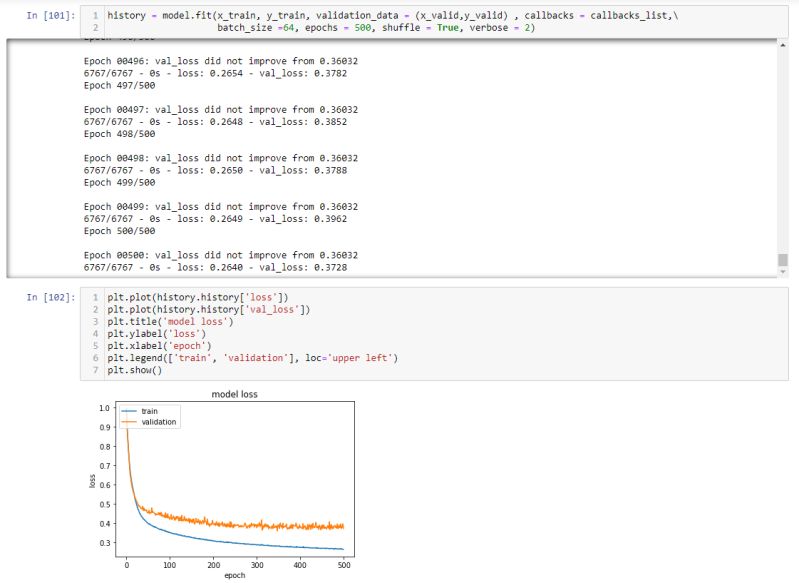
Task: Click the line ending val_loss: 0.3852
Action: click(x=215, y=122)
